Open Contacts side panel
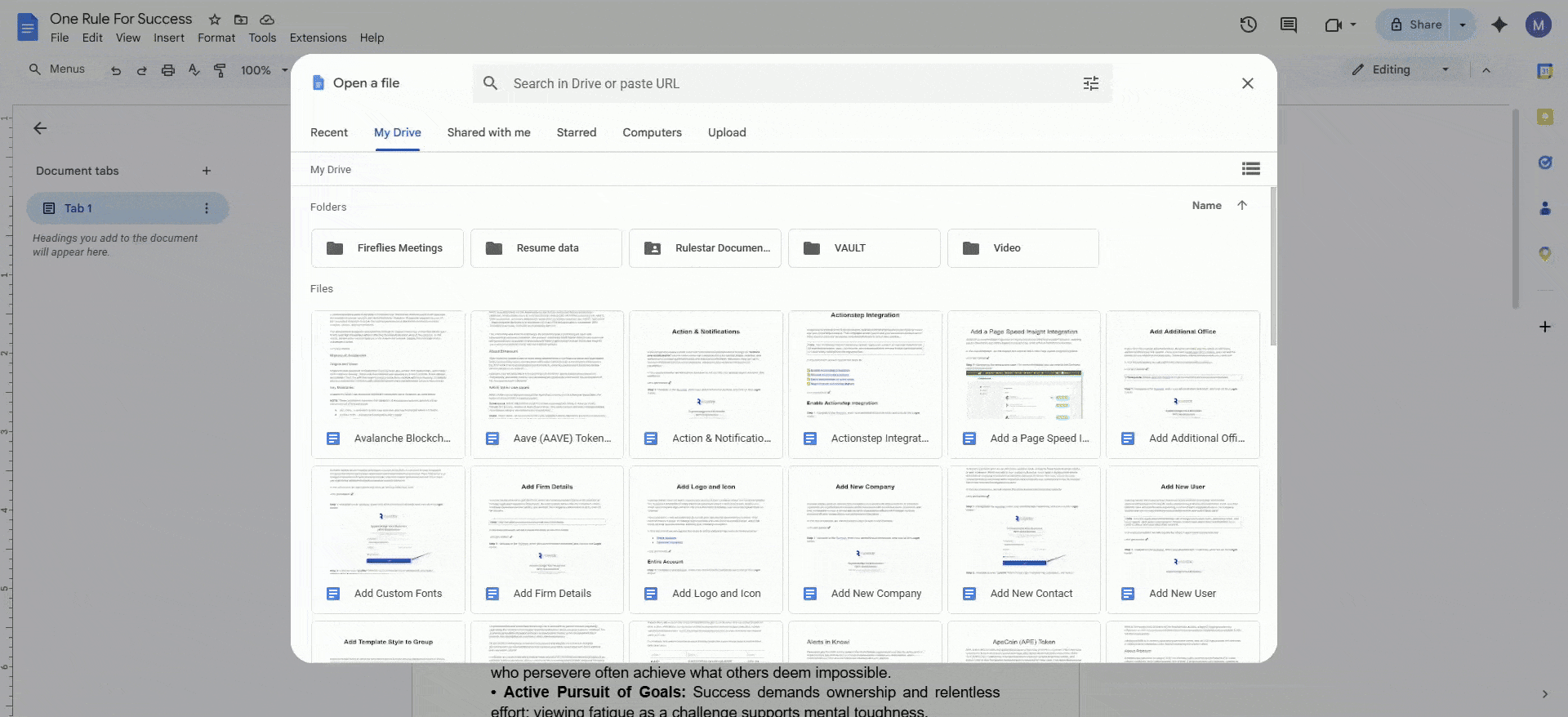1568x717 pixels. tap(1545, 208)
